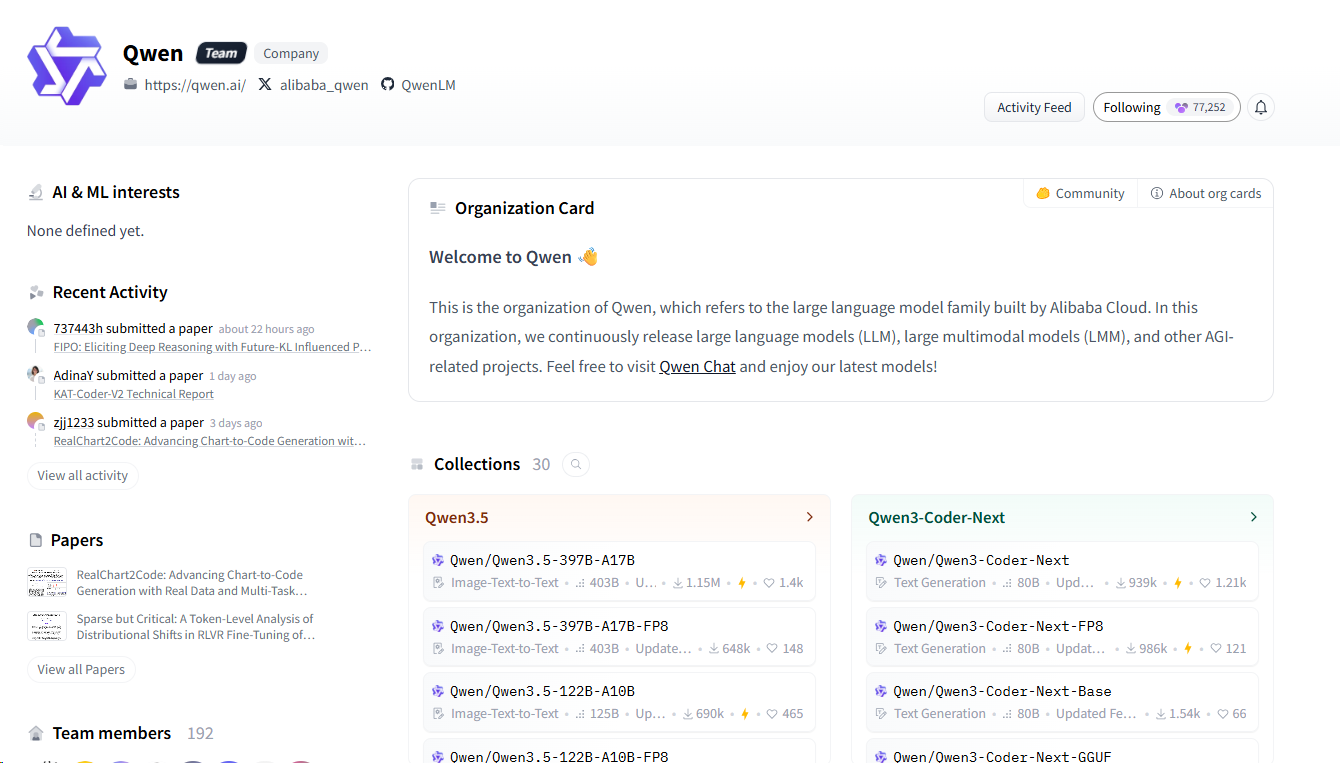Open the Qwen3.5 collection title
Screen dimensions: 1340x763
pos(457,518)
